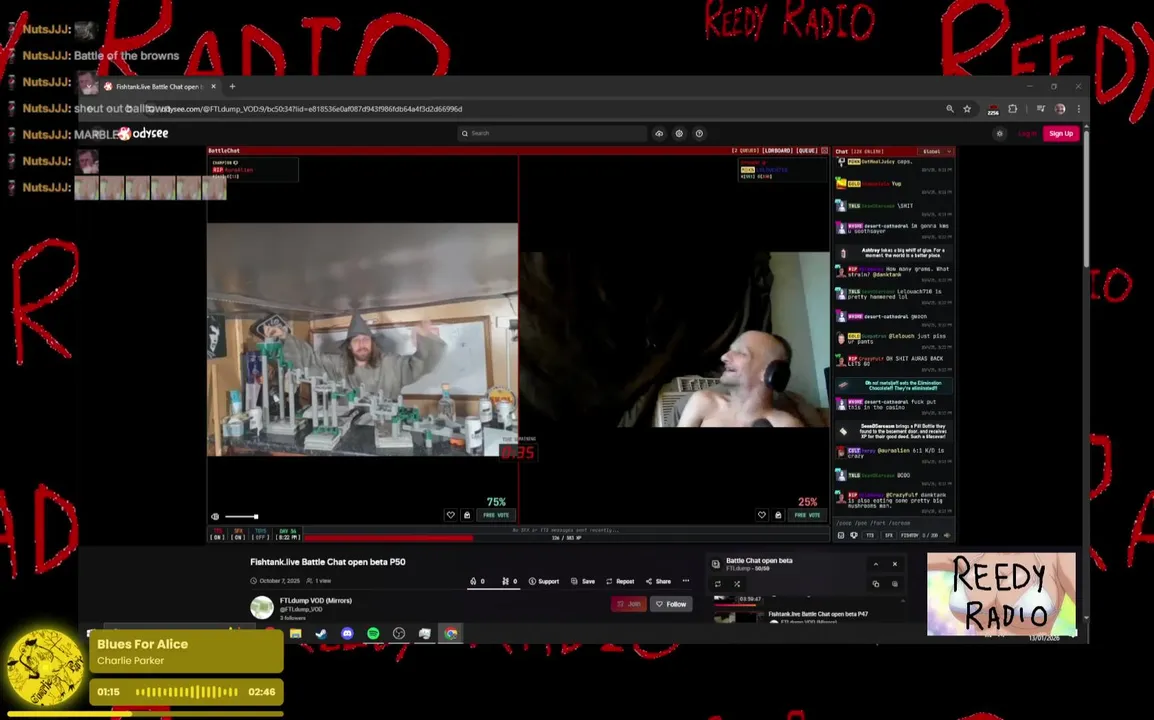Screen dimensions: 1154x720
Task: Click the Log In link
Action: [x=1027, y=133]
